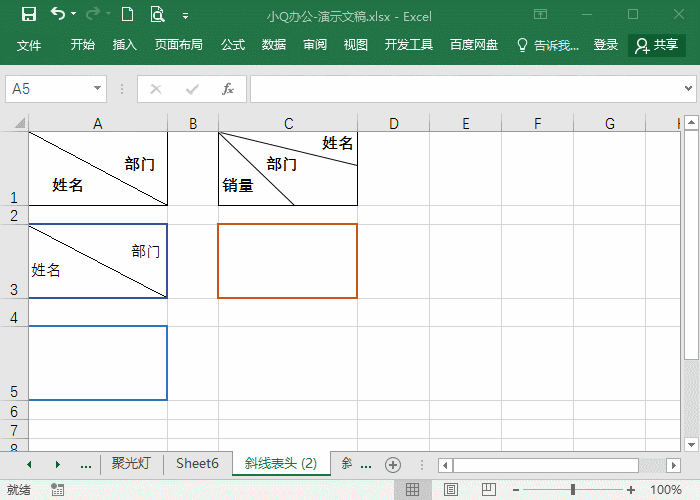Open the 开发工具 ribbon tab
Screen dimensions: 700x500
pyautogui.click(x=409, y=45)
